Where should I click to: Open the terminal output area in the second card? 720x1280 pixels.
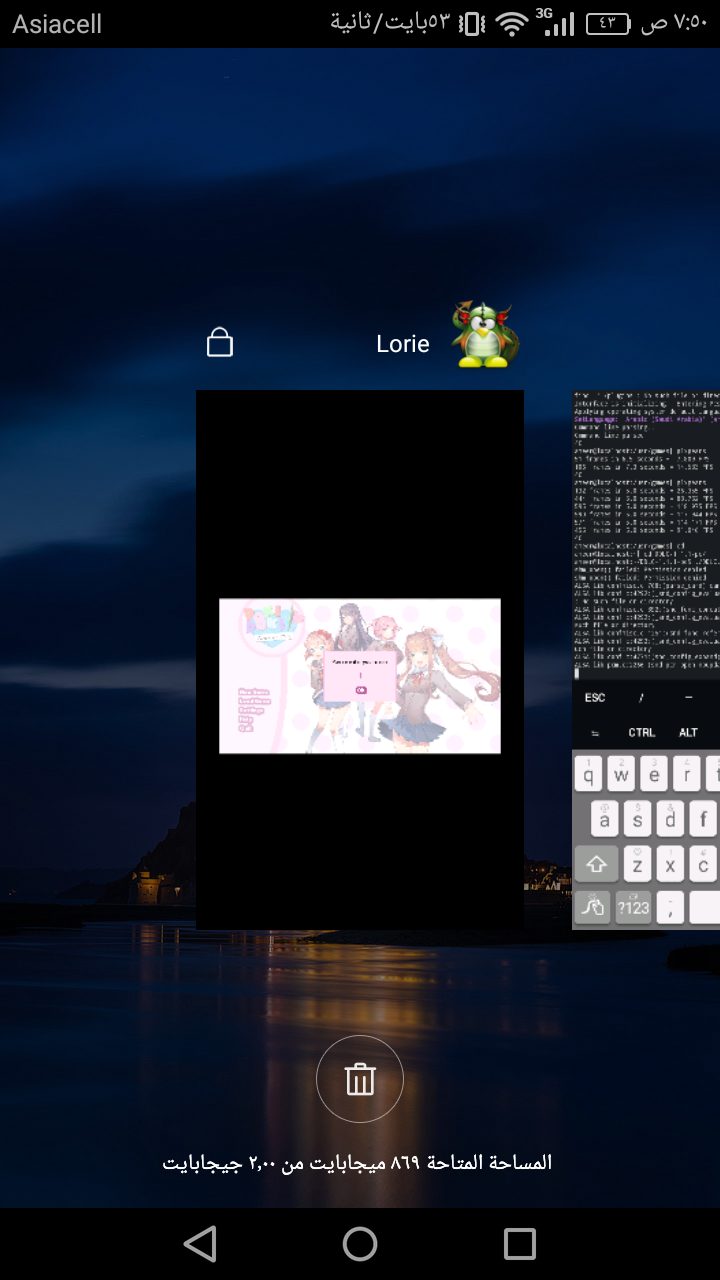click(x=646, y=535)
